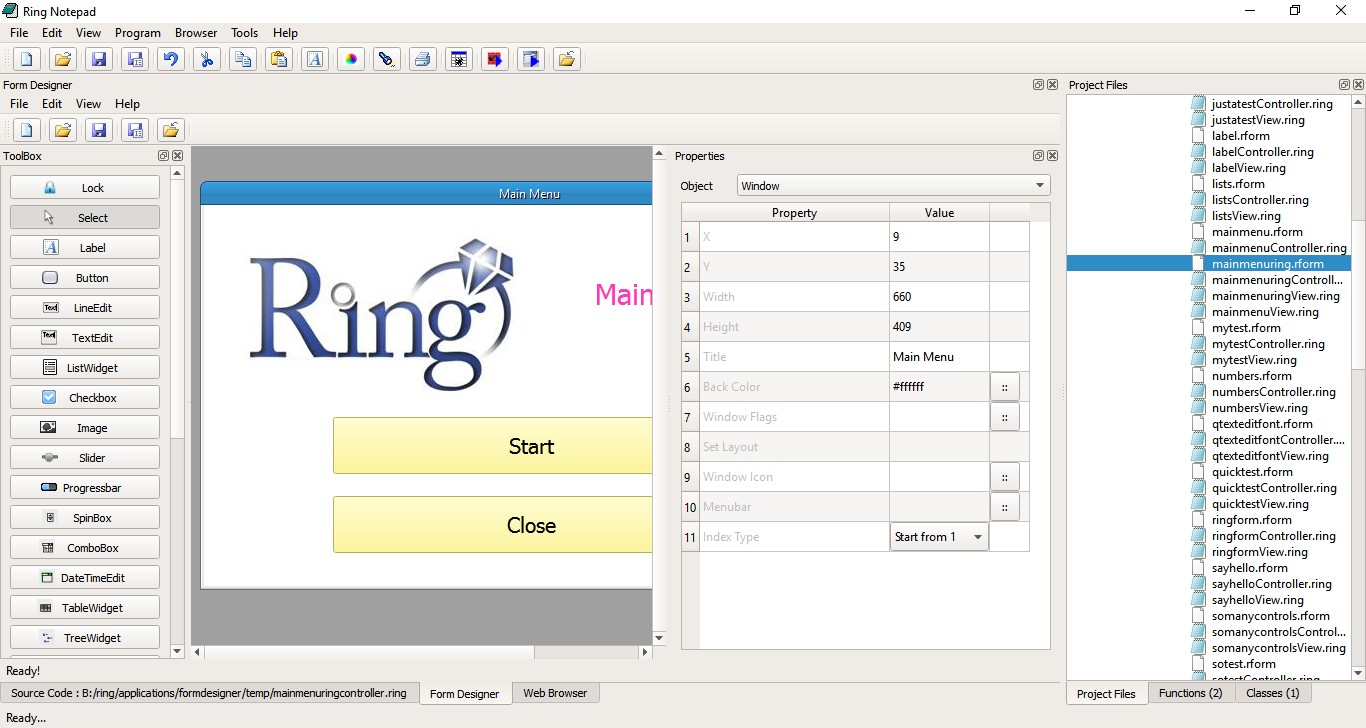
Task: Click Save As icon in Form Designer toolbar
Action: (135, 129)
